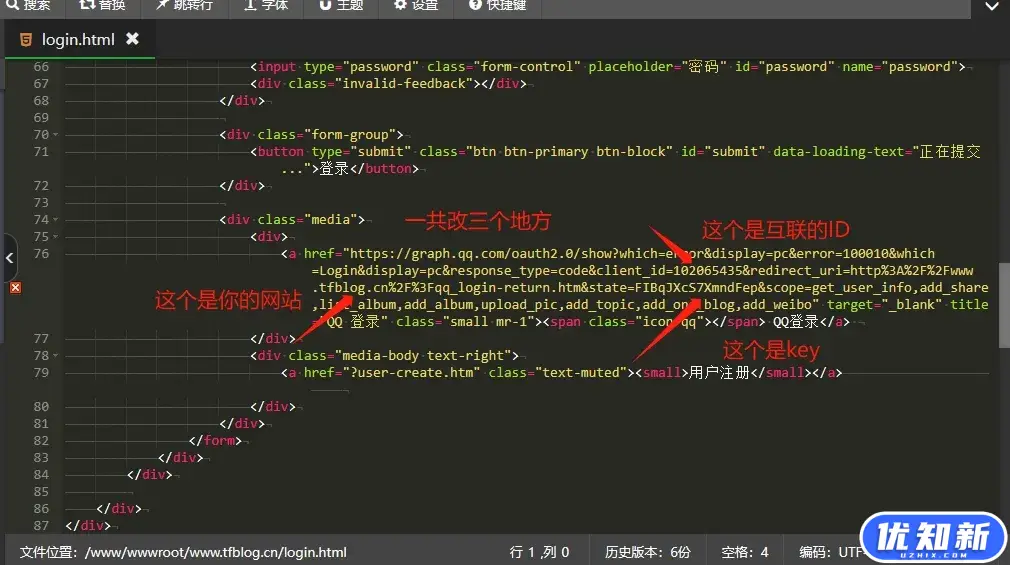
Task: Open the 设置 gear settings
Action: [x=416, y=5]
